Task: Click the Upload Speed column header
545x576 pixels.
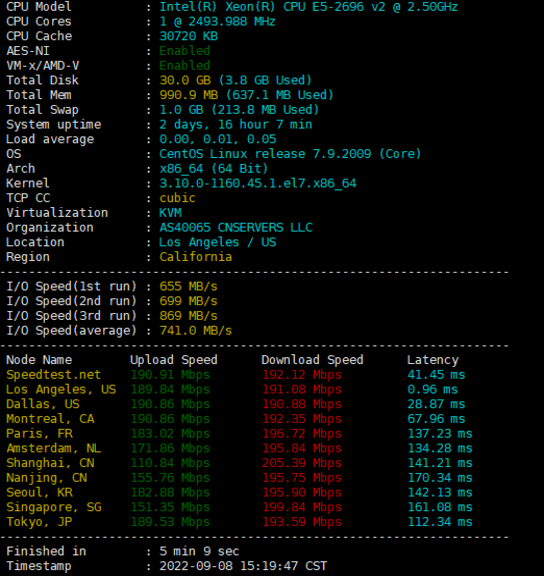Action: (174, 360)
